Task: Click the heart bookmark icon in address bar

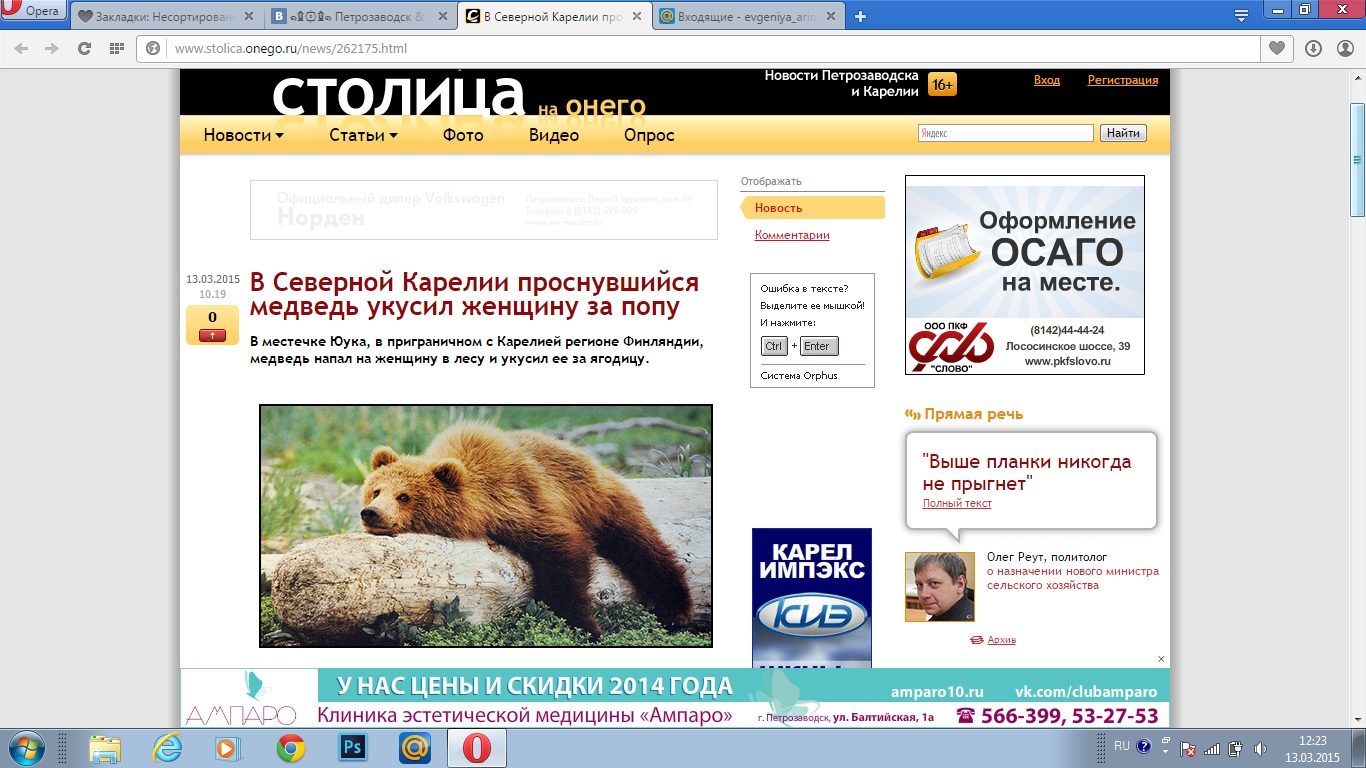Action: click(1276, 48)
